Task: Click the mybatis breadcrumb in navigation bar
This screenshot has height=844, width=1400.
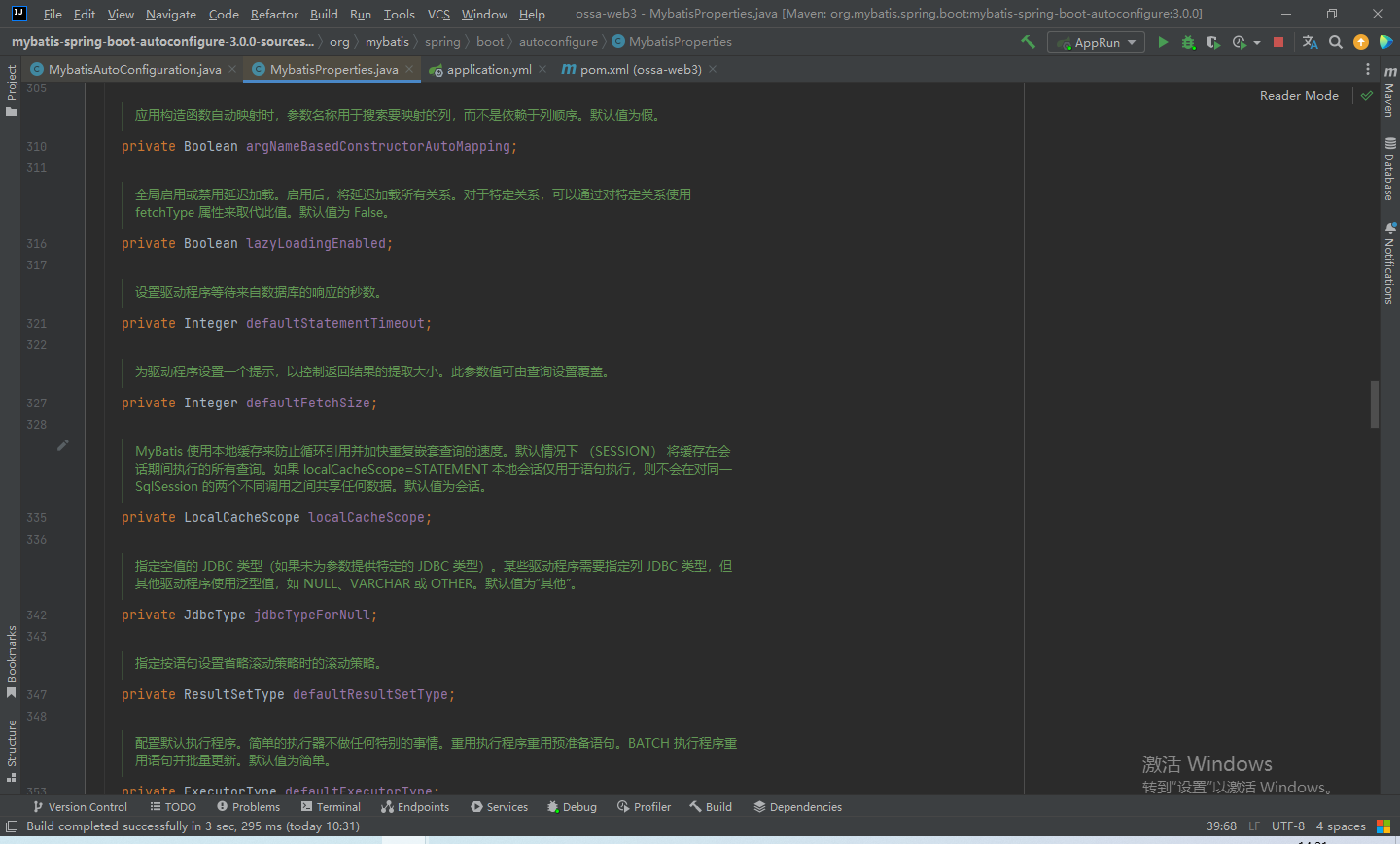Action: [x=387, y=42]
